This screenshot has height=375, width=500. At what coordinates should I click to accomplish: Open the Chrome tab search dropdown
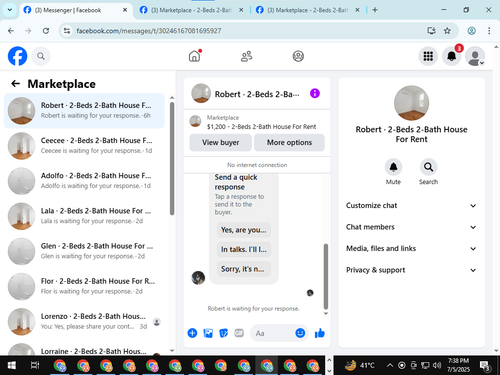click(x=9, y=10)
